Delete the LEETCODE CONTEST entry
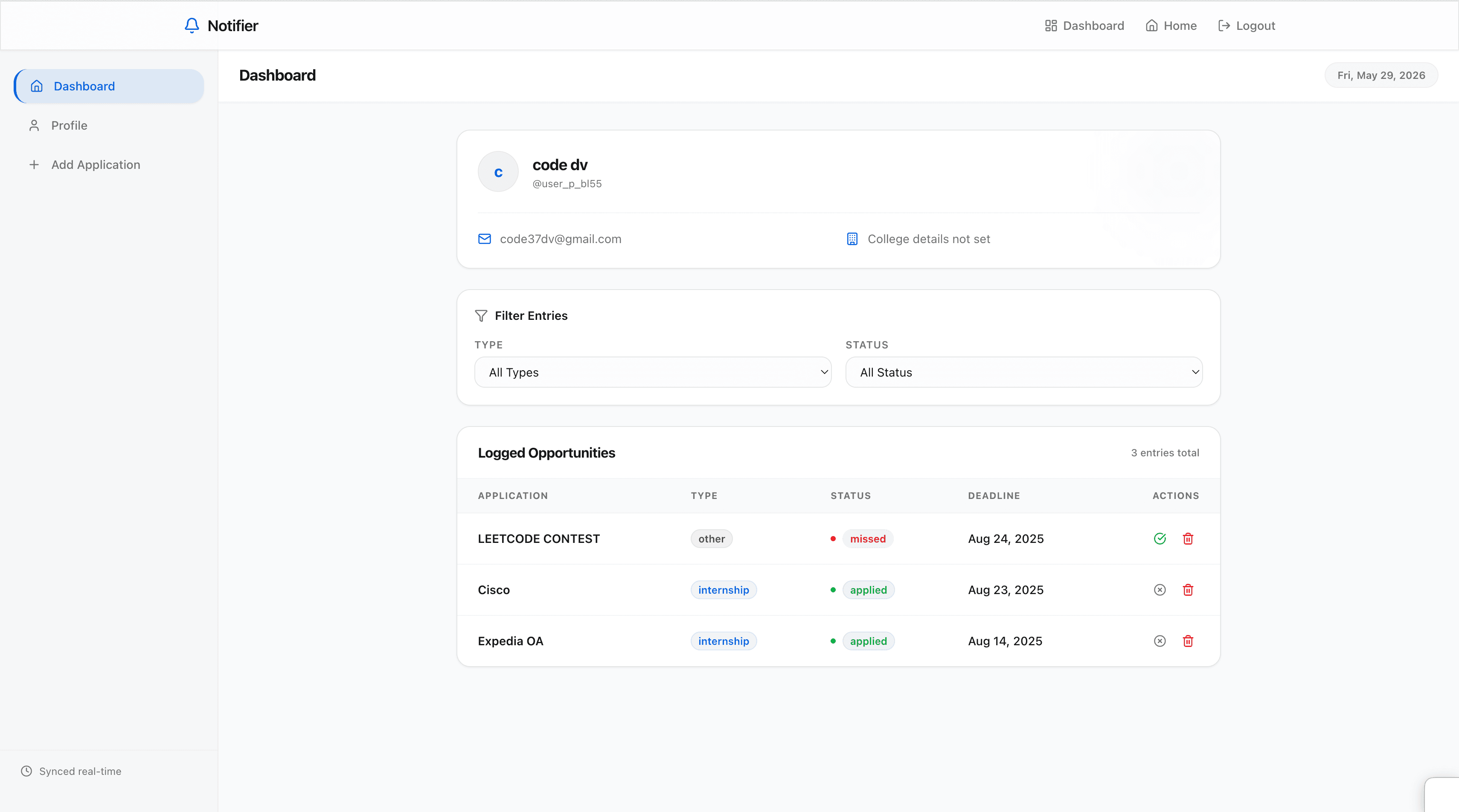 [x=1188, y=539]
